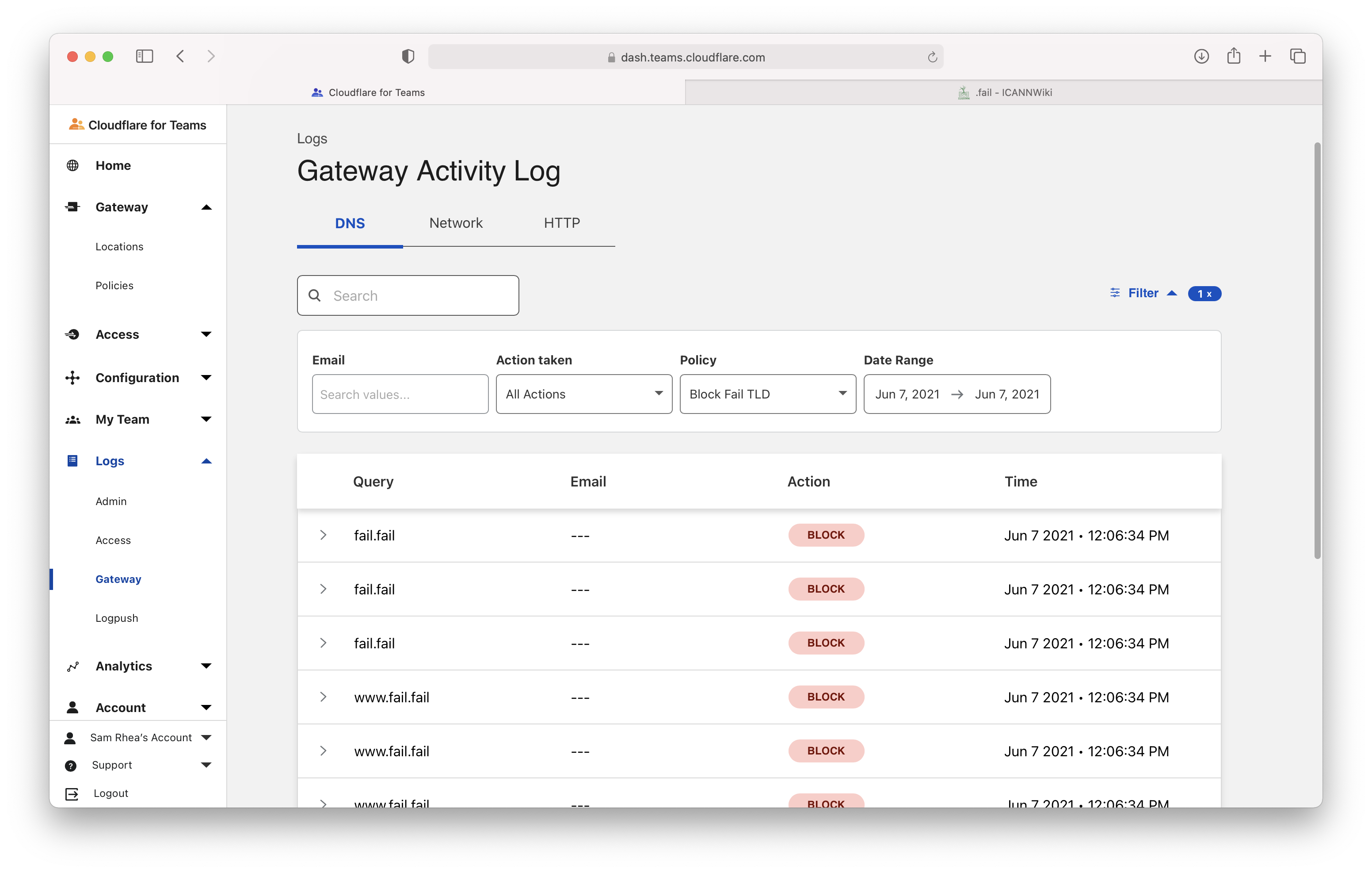Open the tab overview icon
Image resolution: width=1372 pixels, height=873 pixels.
pyautogui.click(x=1297, y=56)
